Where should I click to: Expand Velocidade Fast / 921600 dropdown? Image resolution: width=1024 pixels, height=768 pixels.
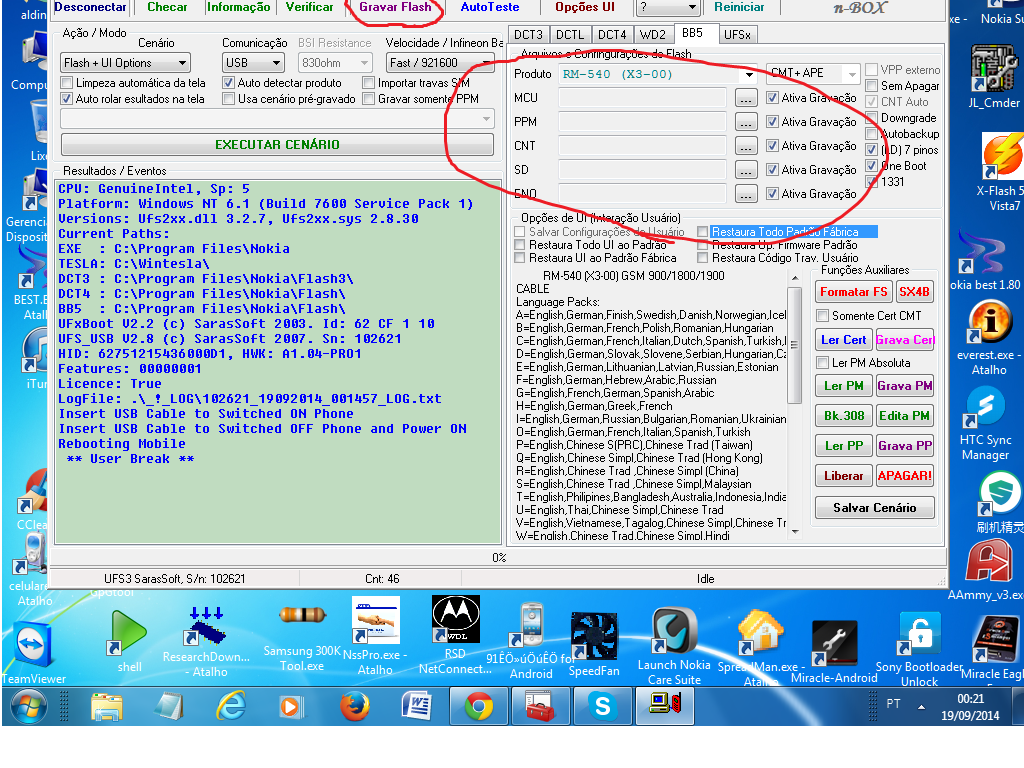pos(440,63)
